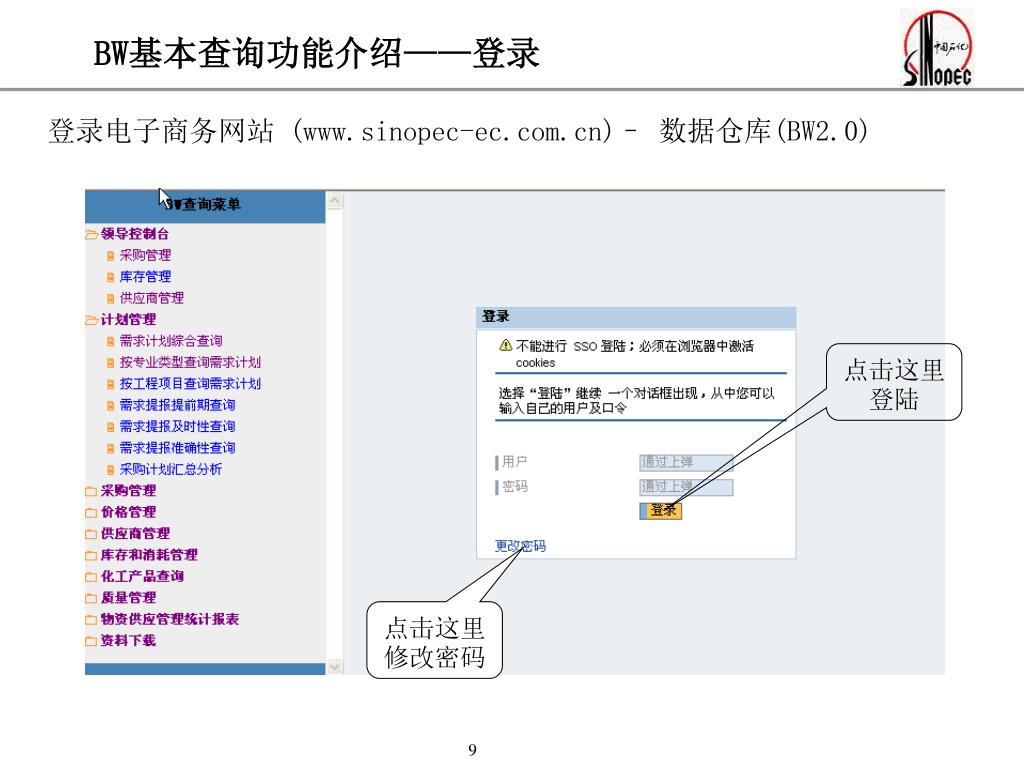Screen dimensions: 1024x768
Task: Open 按专业类型查询需求计划
Action: pos(190,362)
